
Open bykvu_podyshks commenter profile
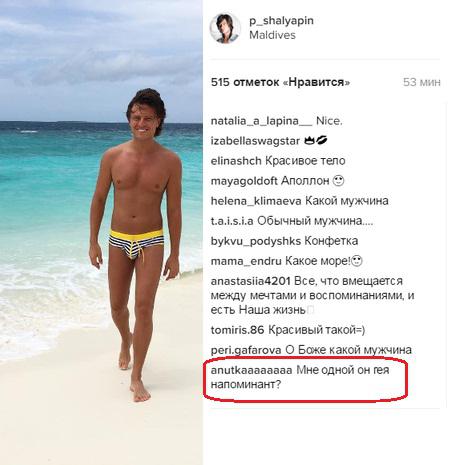click(x=256, y=241)
